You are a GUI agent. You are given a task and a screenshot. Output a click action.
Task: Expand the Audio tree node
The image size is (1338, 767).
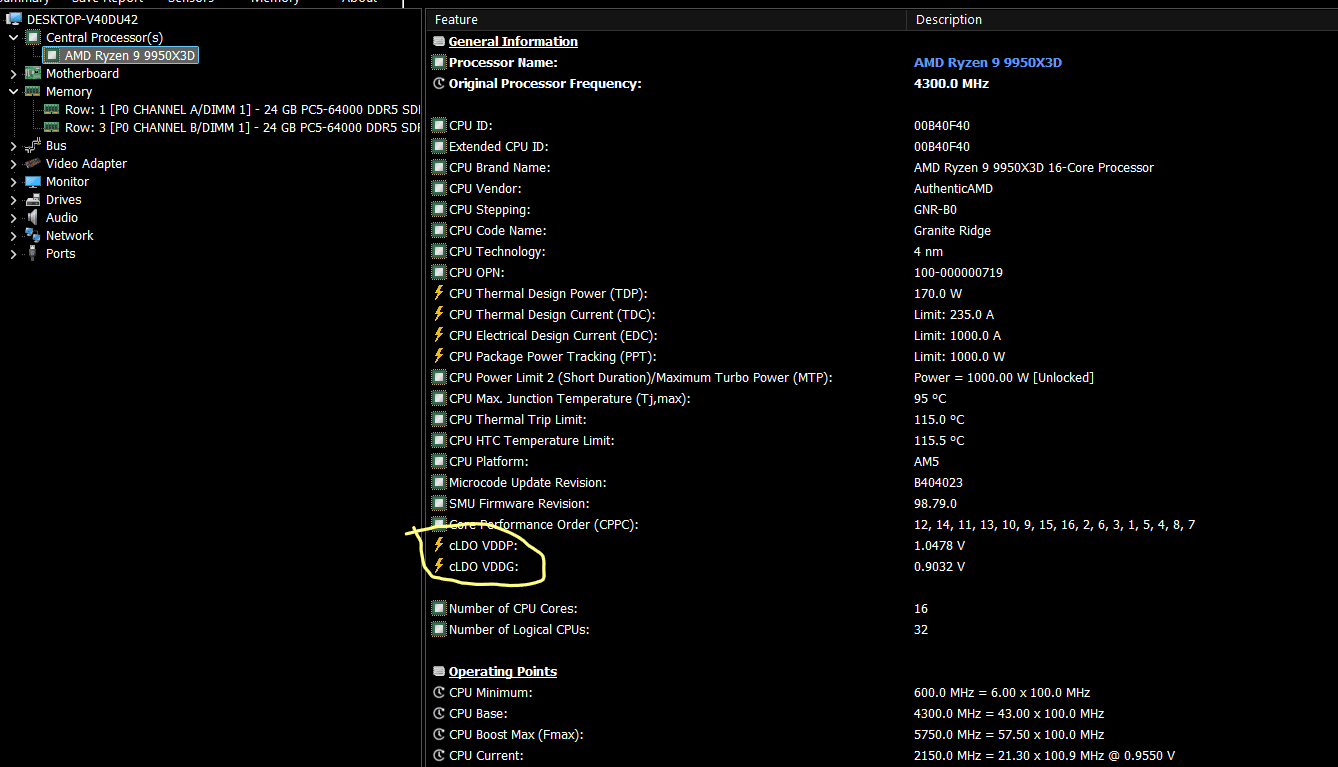point(13,217)
